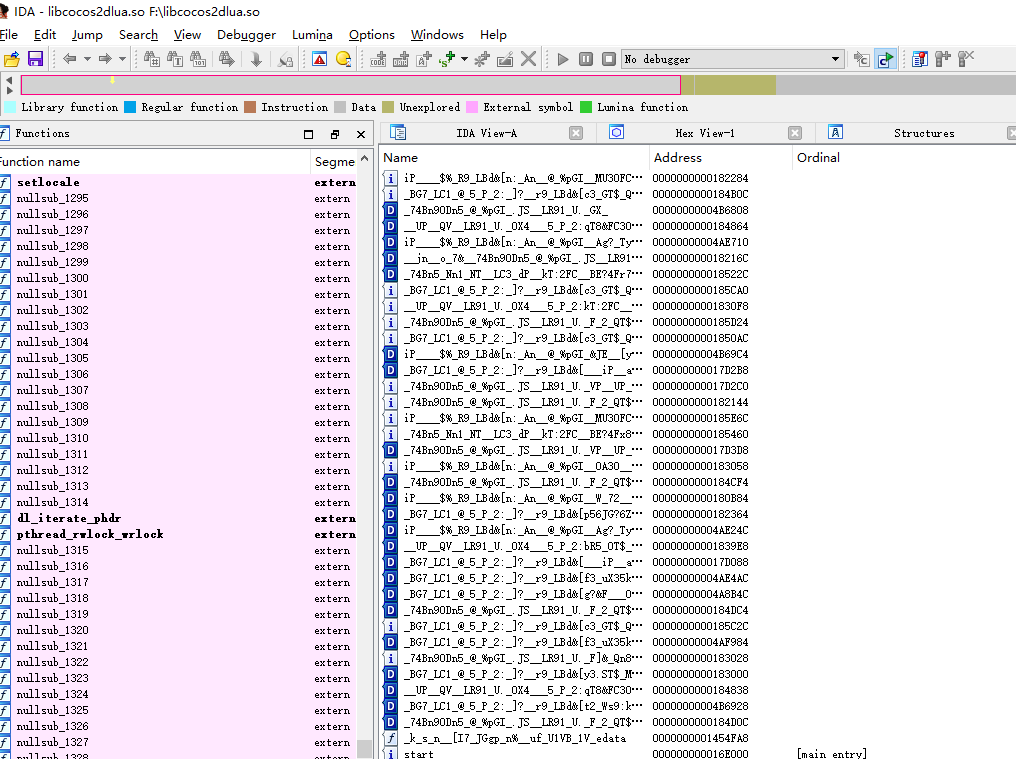Sort by the Function name column header
This screenshot has height=759, width=1016.
tap(155, 161)
